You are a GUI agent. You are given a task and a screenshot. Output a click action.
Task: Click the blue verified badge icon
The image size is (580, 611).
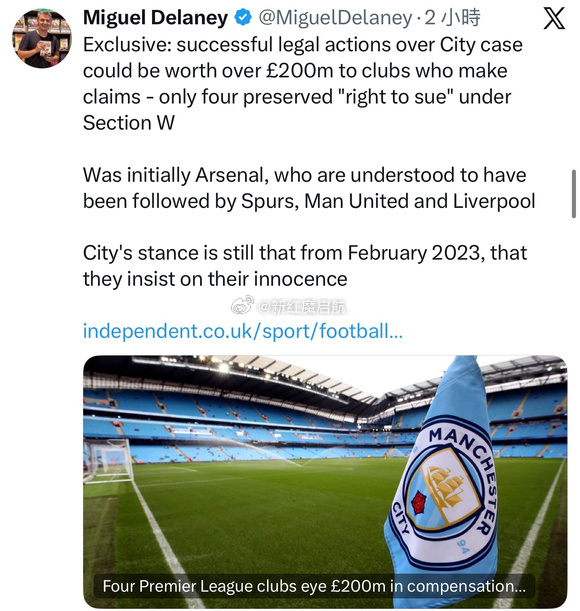point(242,18)
